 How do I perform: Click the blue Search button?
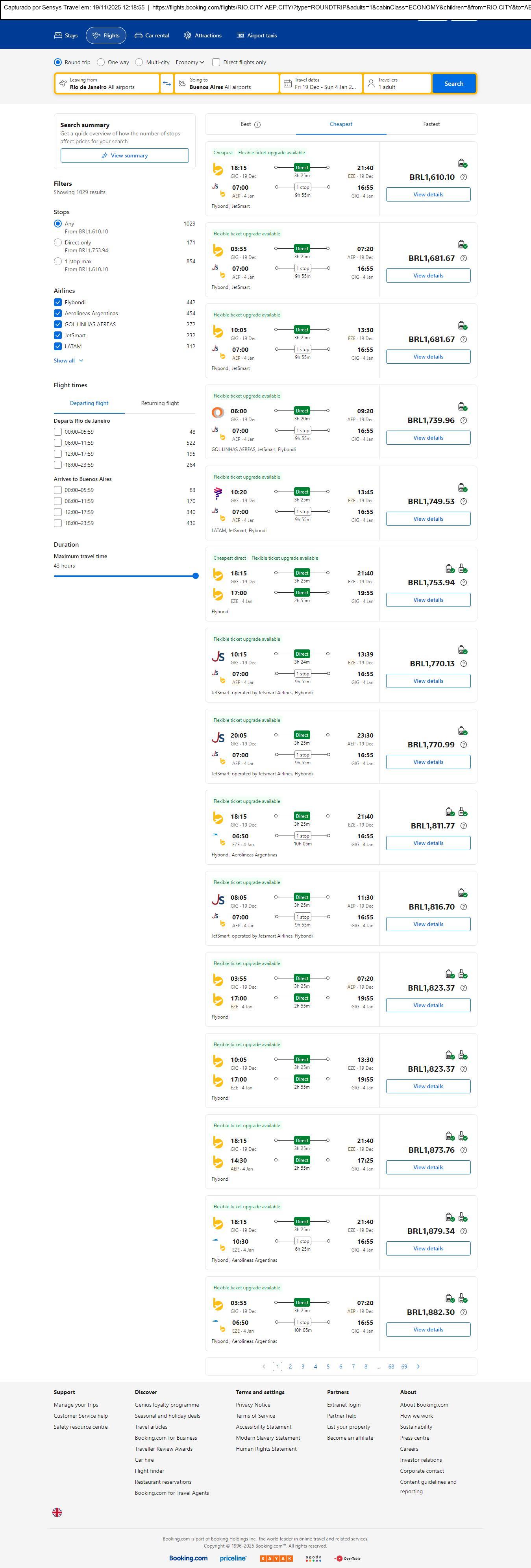coord(454,83)
